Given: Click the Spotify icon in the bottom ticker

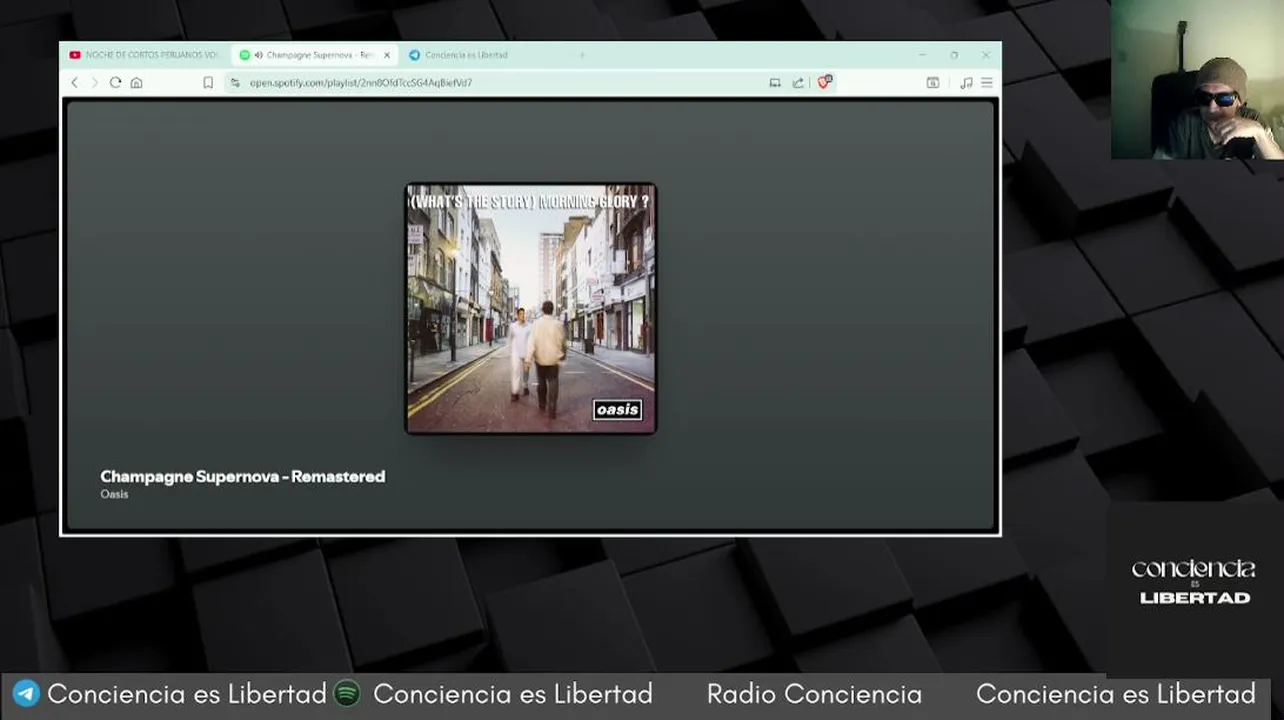Looking at the screenshot, I should point(347,693).
